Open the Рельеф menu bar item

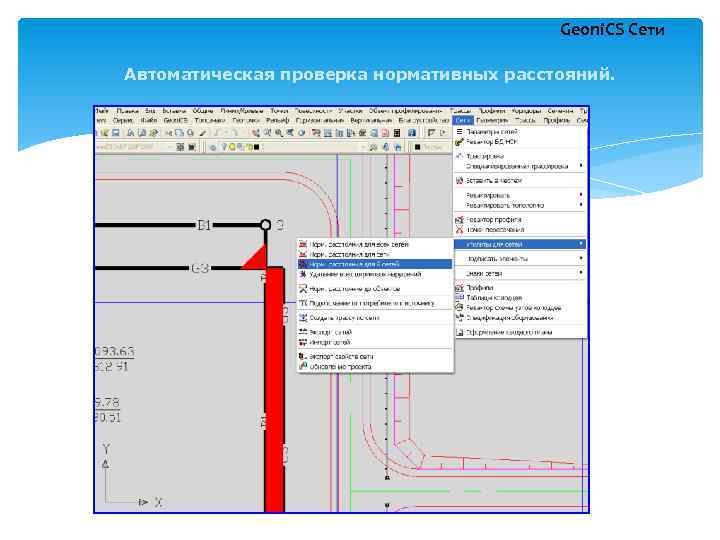point(278,120)
